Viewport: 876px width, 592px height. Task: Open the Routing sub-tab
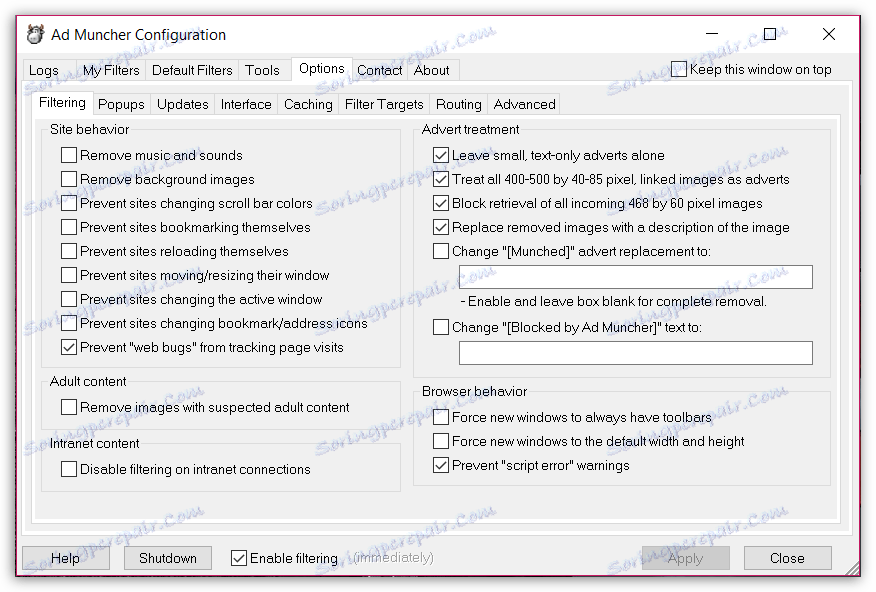pyautogui.click(x=458, y=104)
